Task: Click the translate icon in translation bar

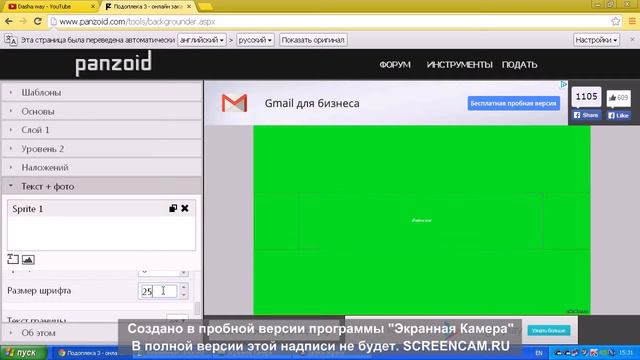Action: coord(11,40)
